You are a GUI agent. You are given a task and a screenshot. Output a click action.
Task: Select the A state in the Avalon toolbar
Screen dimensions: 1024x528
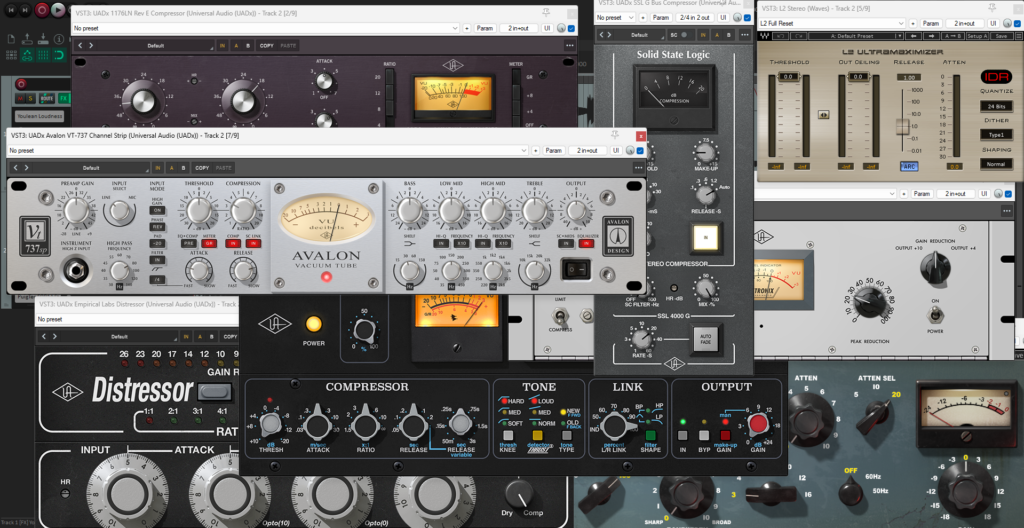click(170, 168)
